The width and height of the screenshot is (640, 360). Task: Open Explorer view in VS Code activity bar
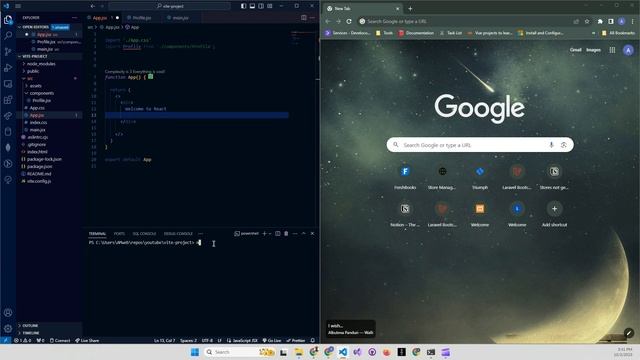point(8,20)
